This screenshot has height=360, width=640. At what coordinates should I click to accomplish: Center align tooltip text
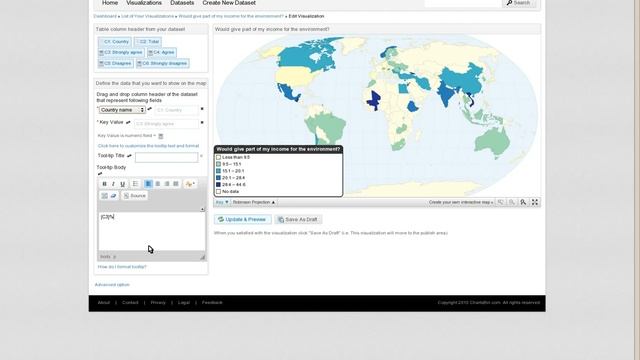point(158,184)
